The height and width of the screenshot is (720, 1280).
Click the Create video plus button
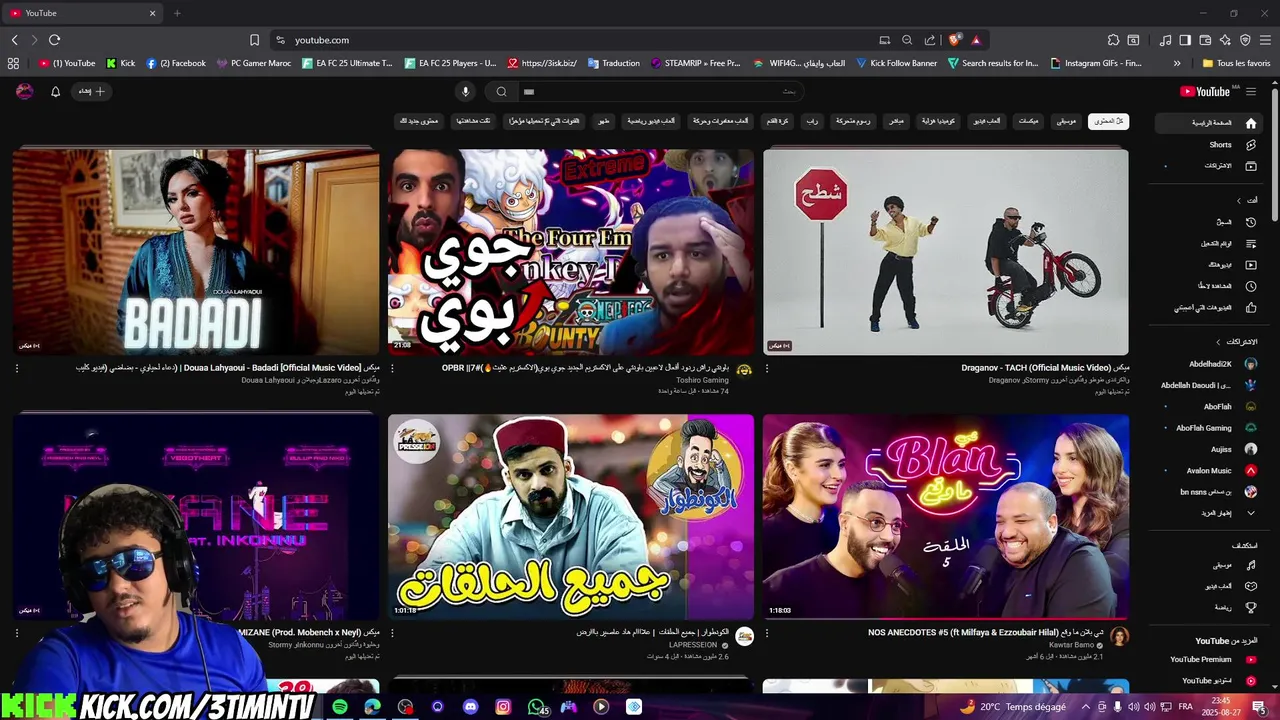point(91,91)
